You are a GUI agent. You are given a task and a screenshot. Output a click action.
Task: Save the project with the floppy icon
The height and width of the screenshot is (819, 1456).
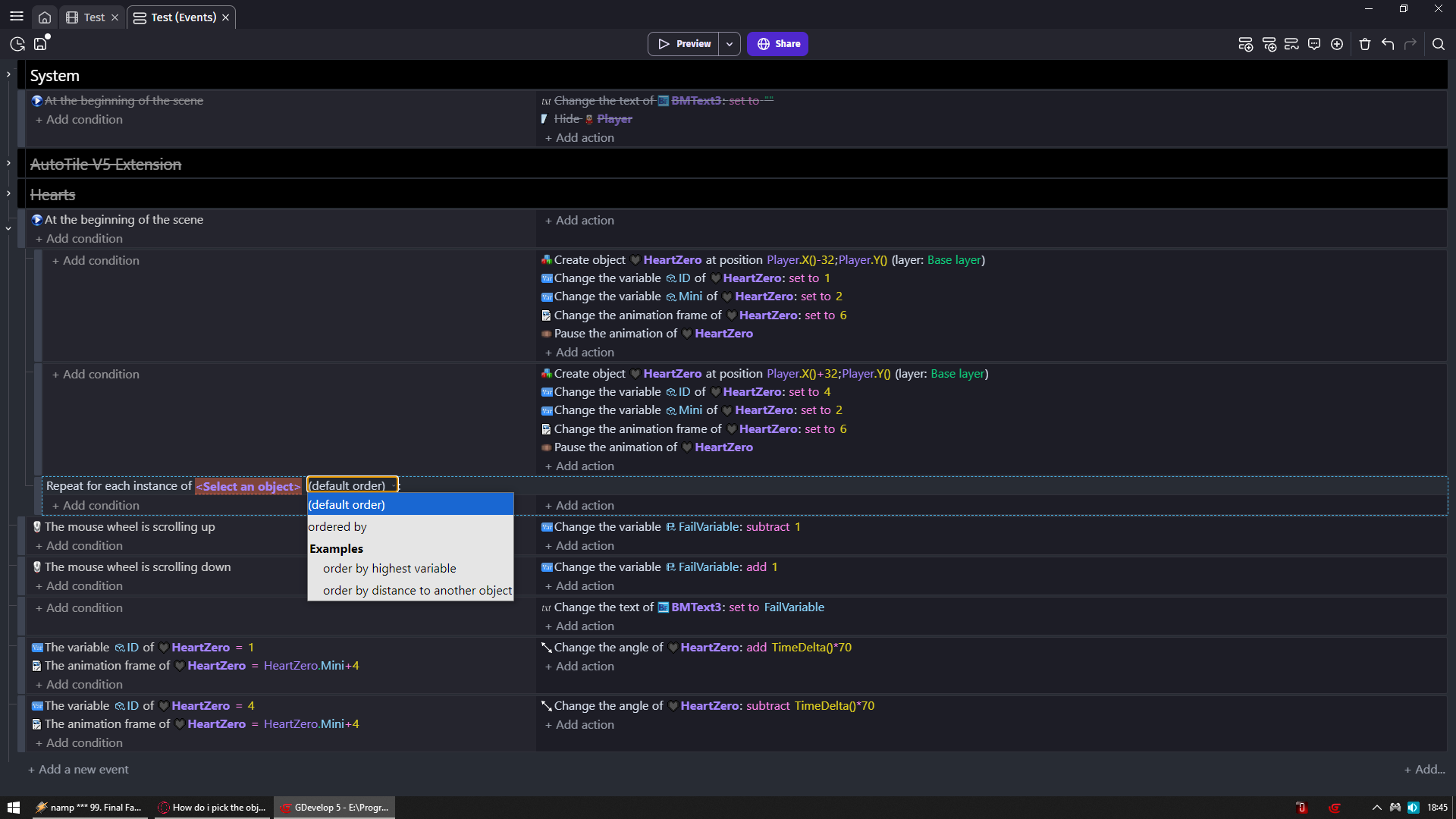coord(41,44)
